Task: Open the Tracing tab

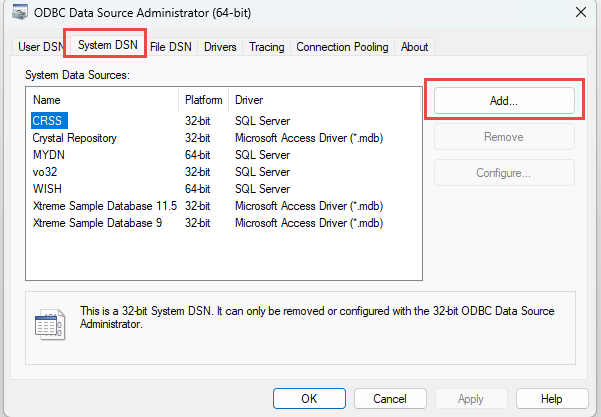Action: tap(267, 47)
